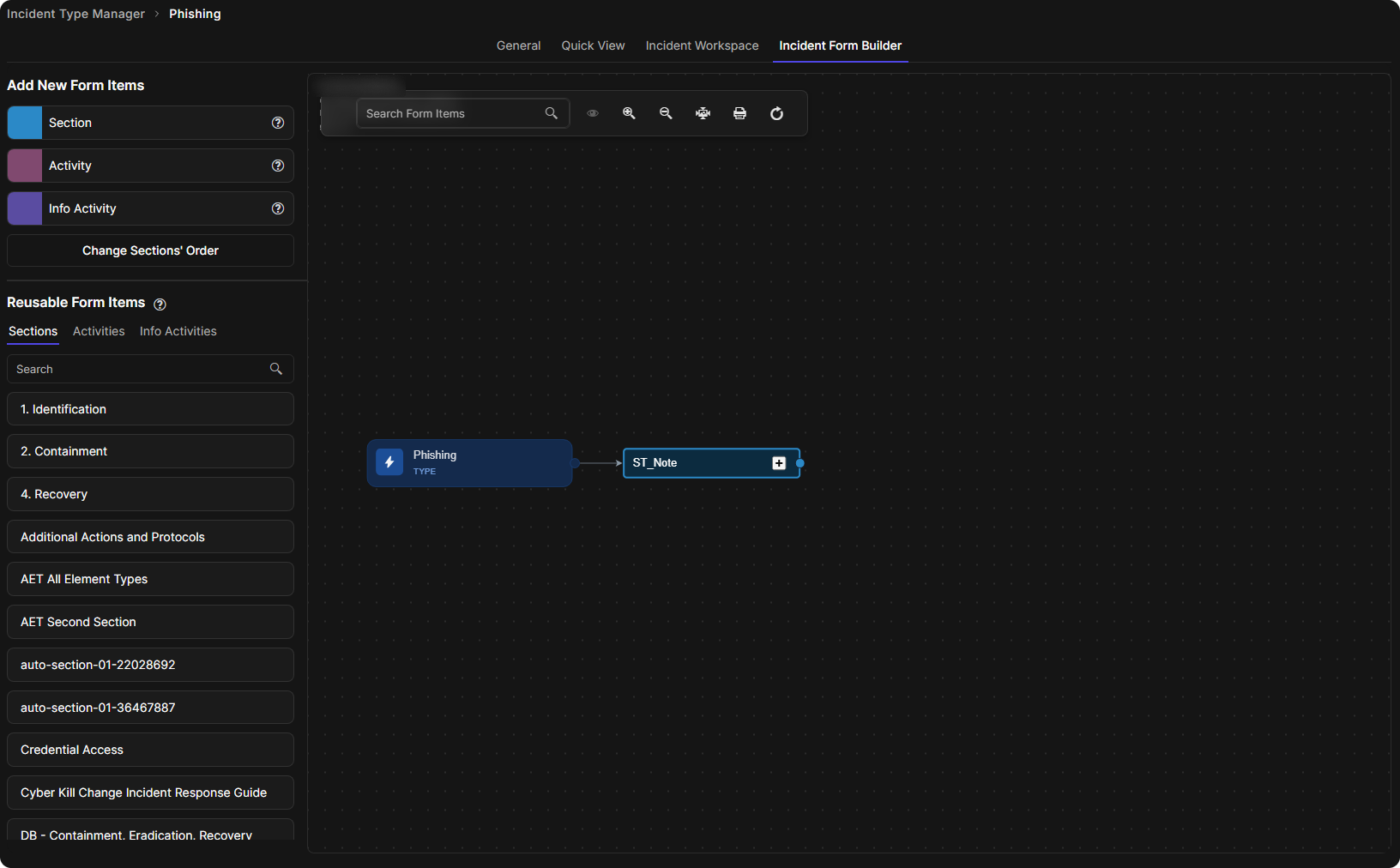
Task: Select AET Second Section item
Action: pos(150,622)
